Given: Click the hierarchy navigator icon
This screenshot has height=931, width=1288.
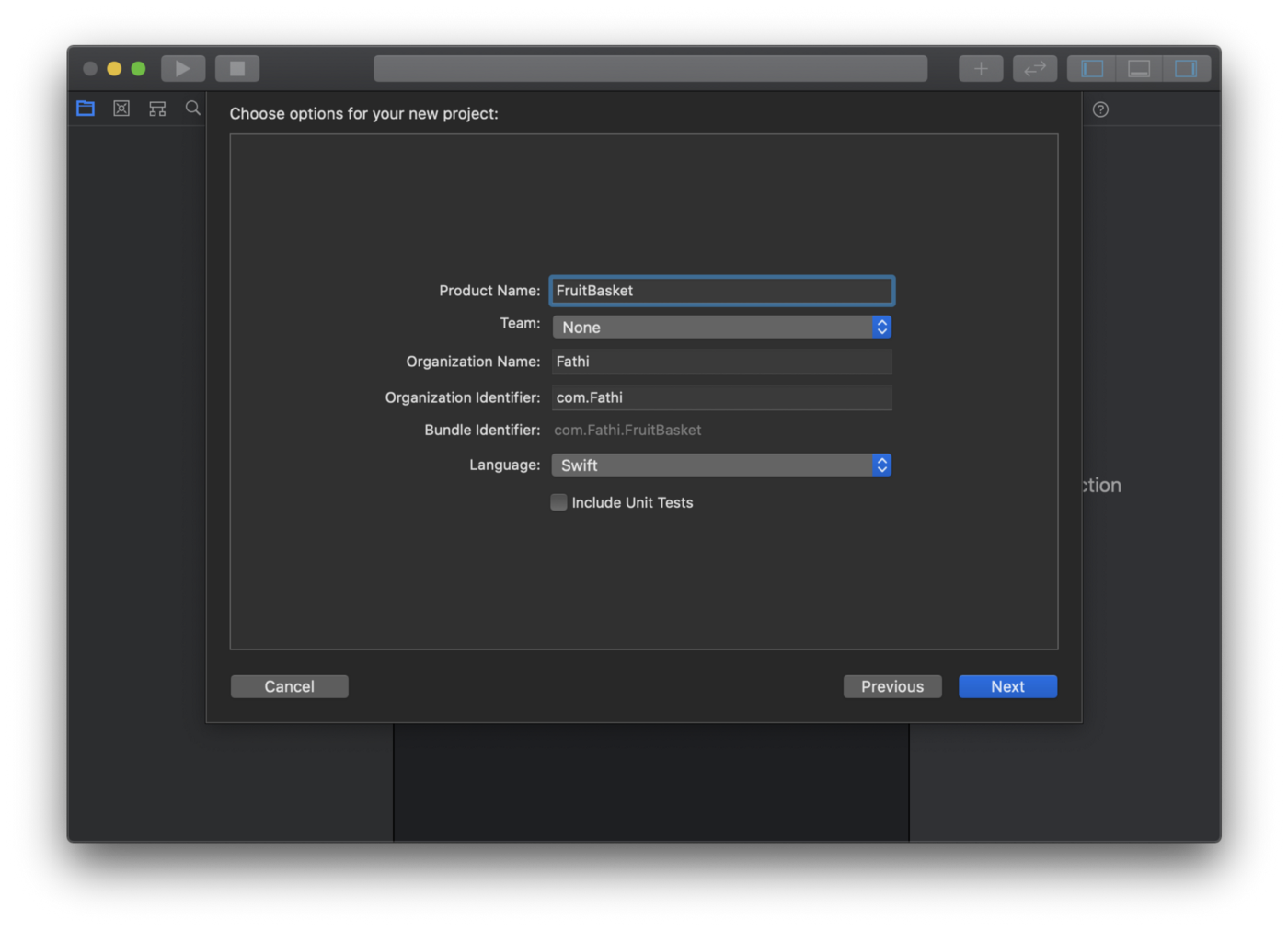Looking at the screenshot, I should point(156,108).
